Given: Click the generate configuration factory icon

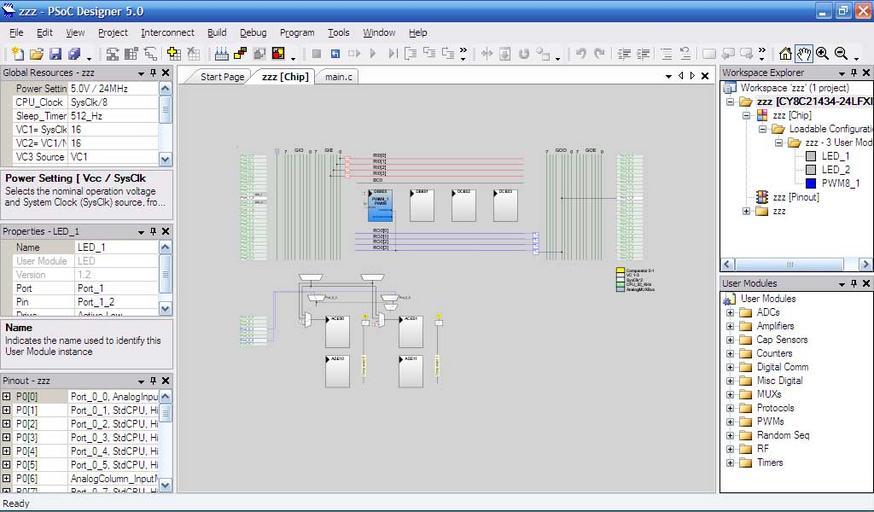Looking at the screenshot, I should [x=221, y=53].
